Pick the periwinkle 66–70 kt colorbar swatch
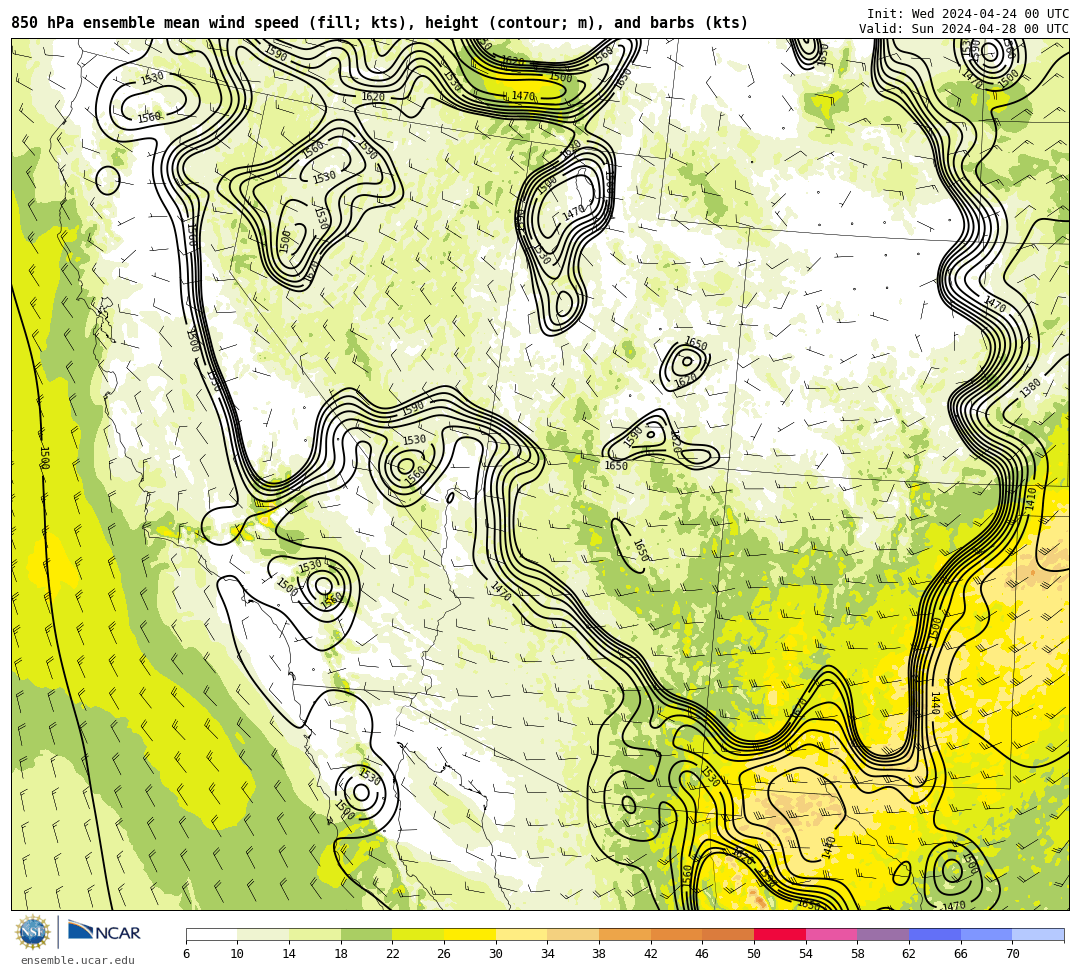The height and width of the screenshot is (973, 1080). click(x=986, y=934)
